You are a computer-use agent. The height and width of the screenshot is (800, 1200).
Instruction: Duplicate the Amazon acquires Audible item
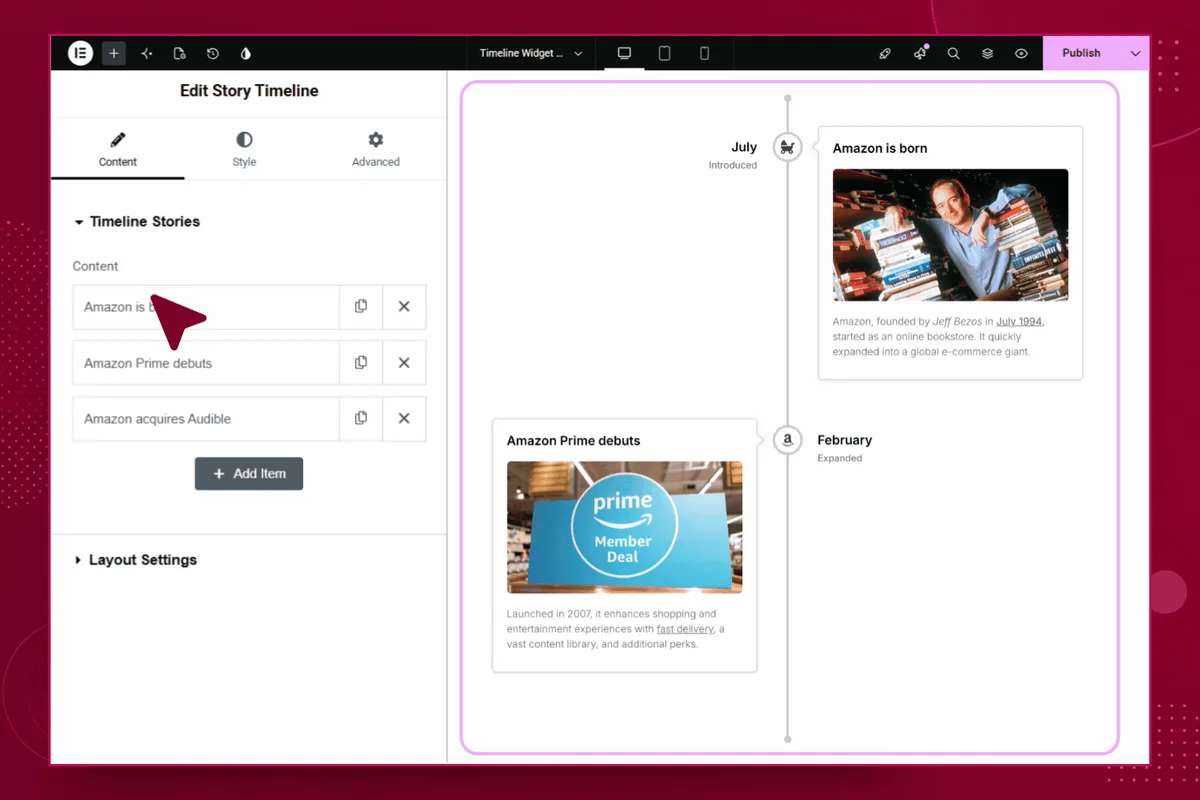(x=361, y=419)
